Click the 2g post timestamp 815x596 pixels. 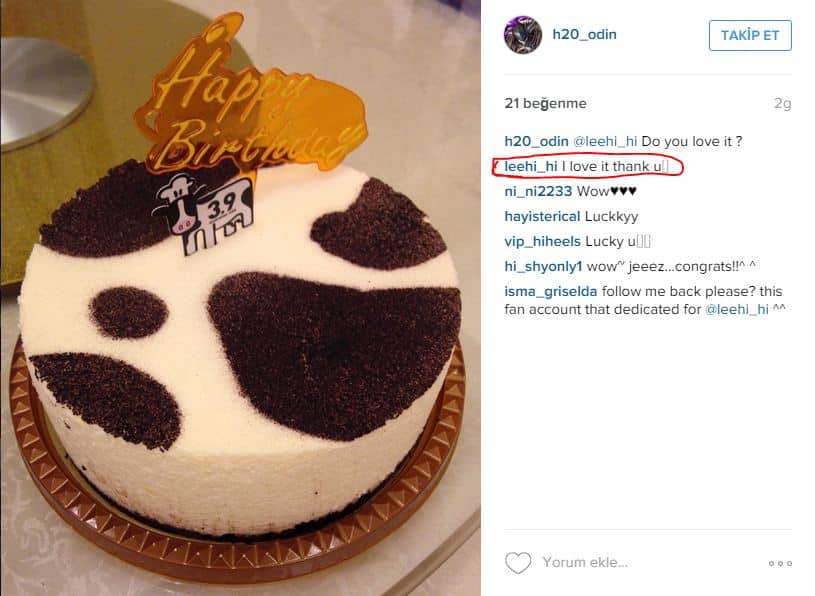coord(782,103)
